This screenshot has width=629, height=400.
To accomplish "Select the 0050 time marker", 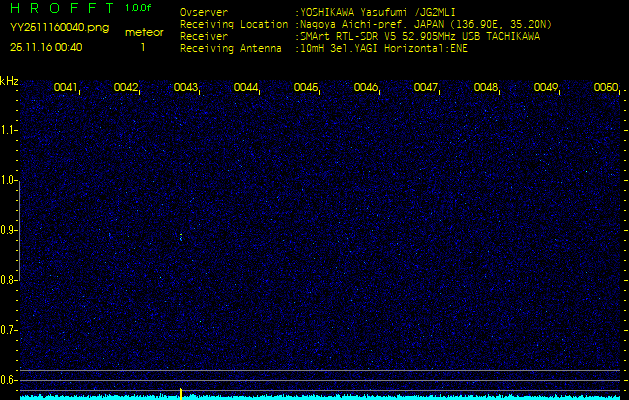I will coord(606,88).
